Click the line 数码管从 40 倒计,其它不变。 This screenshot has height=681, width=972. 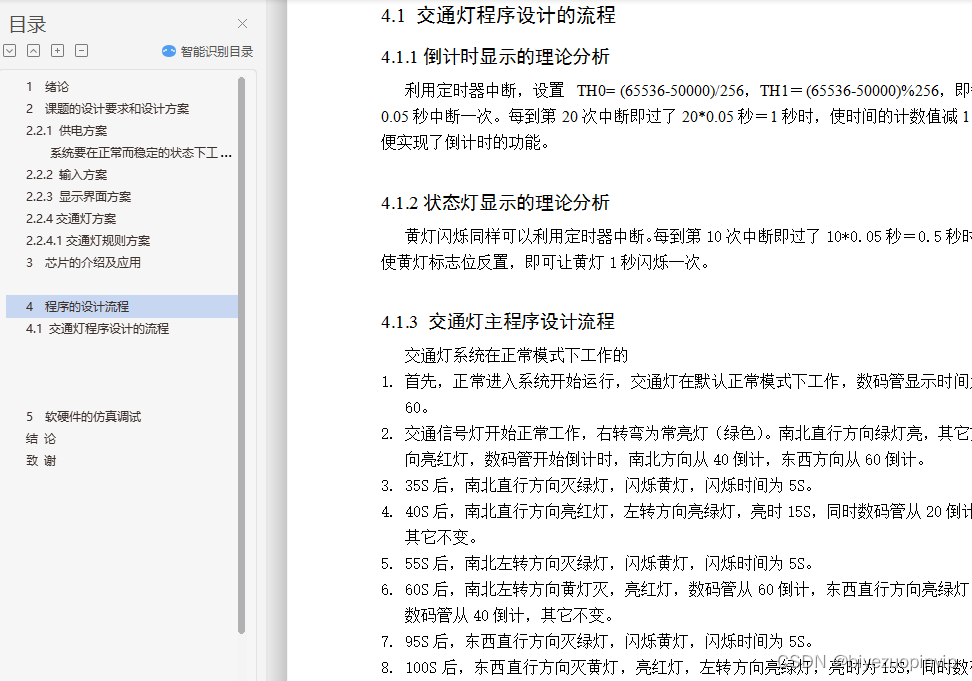[510, 615]
